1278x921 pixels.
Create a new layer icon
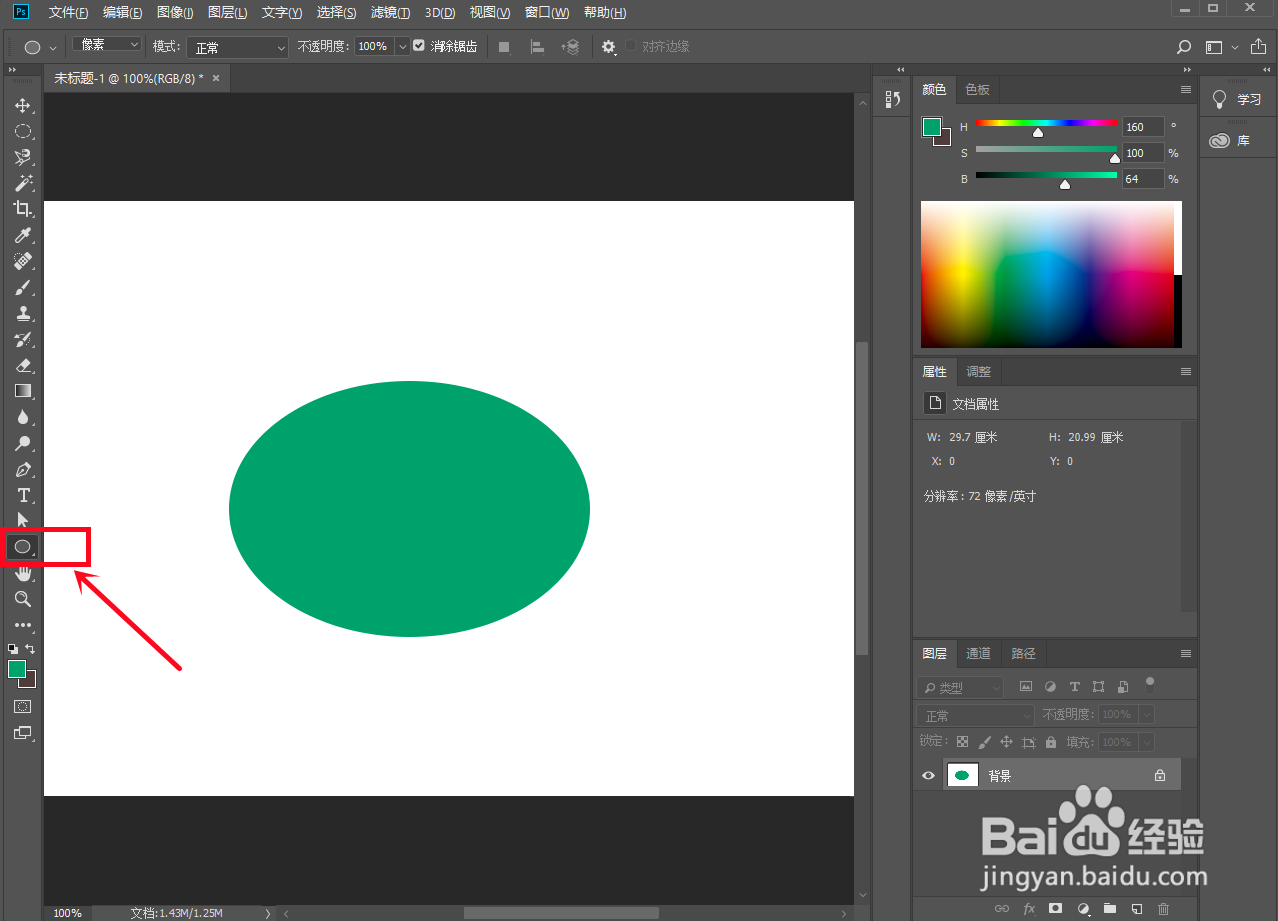pos(1136,909)
